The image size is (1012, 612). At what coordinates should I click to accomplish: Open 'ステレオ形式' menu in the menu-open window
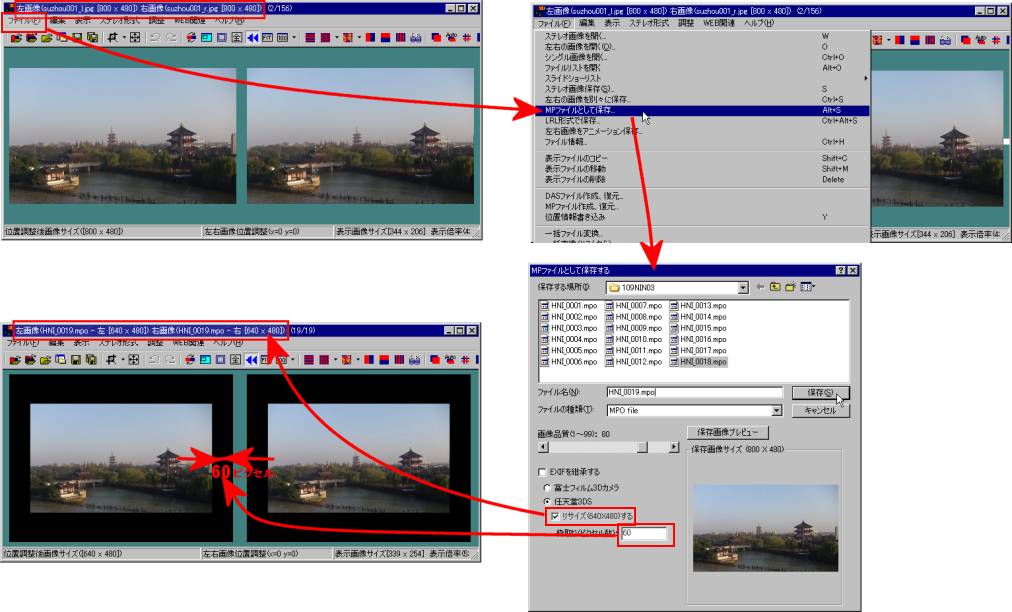tap(649, 23)
